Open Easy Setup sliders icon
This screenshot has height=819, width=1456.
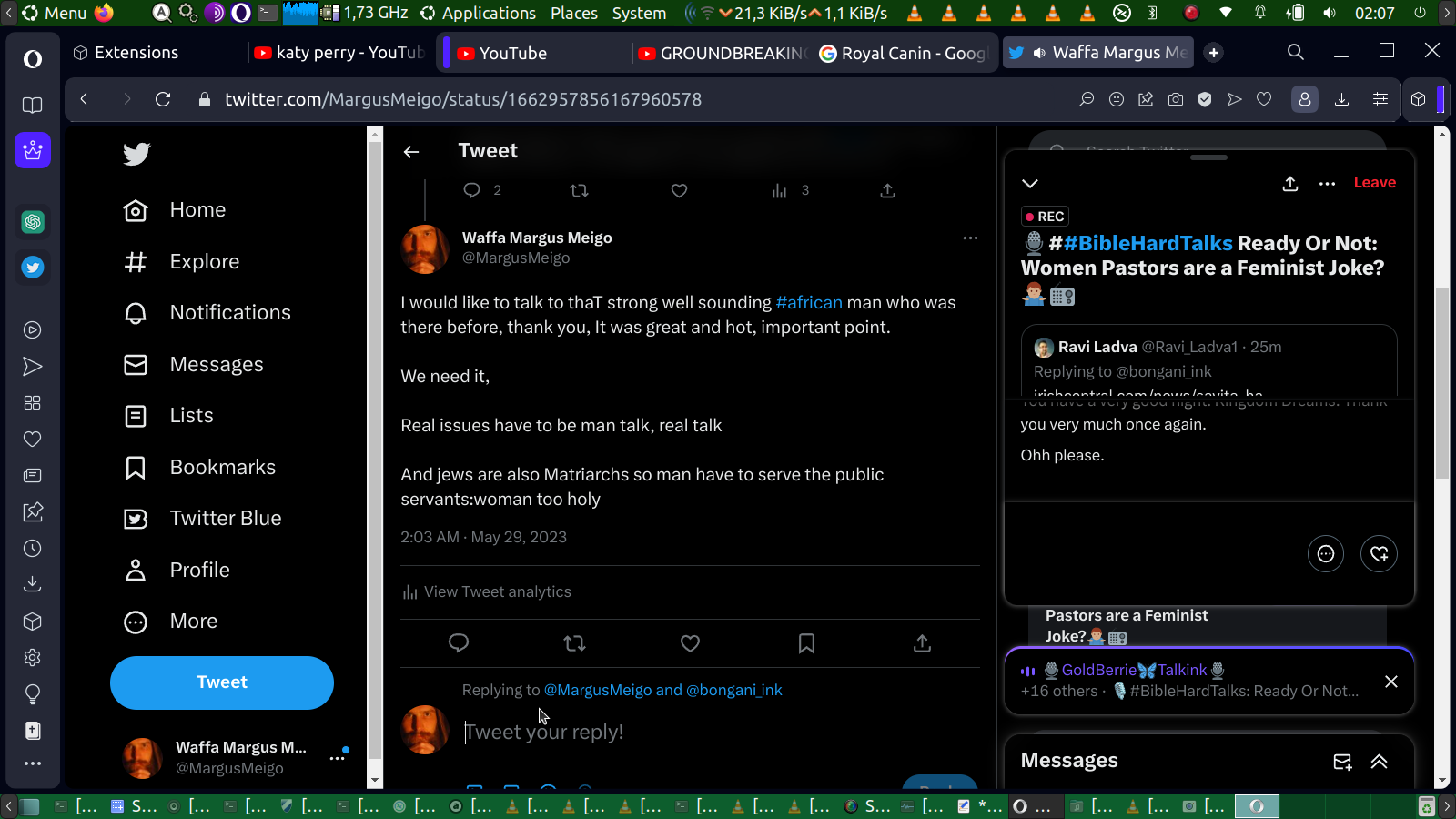[1380, 99]
